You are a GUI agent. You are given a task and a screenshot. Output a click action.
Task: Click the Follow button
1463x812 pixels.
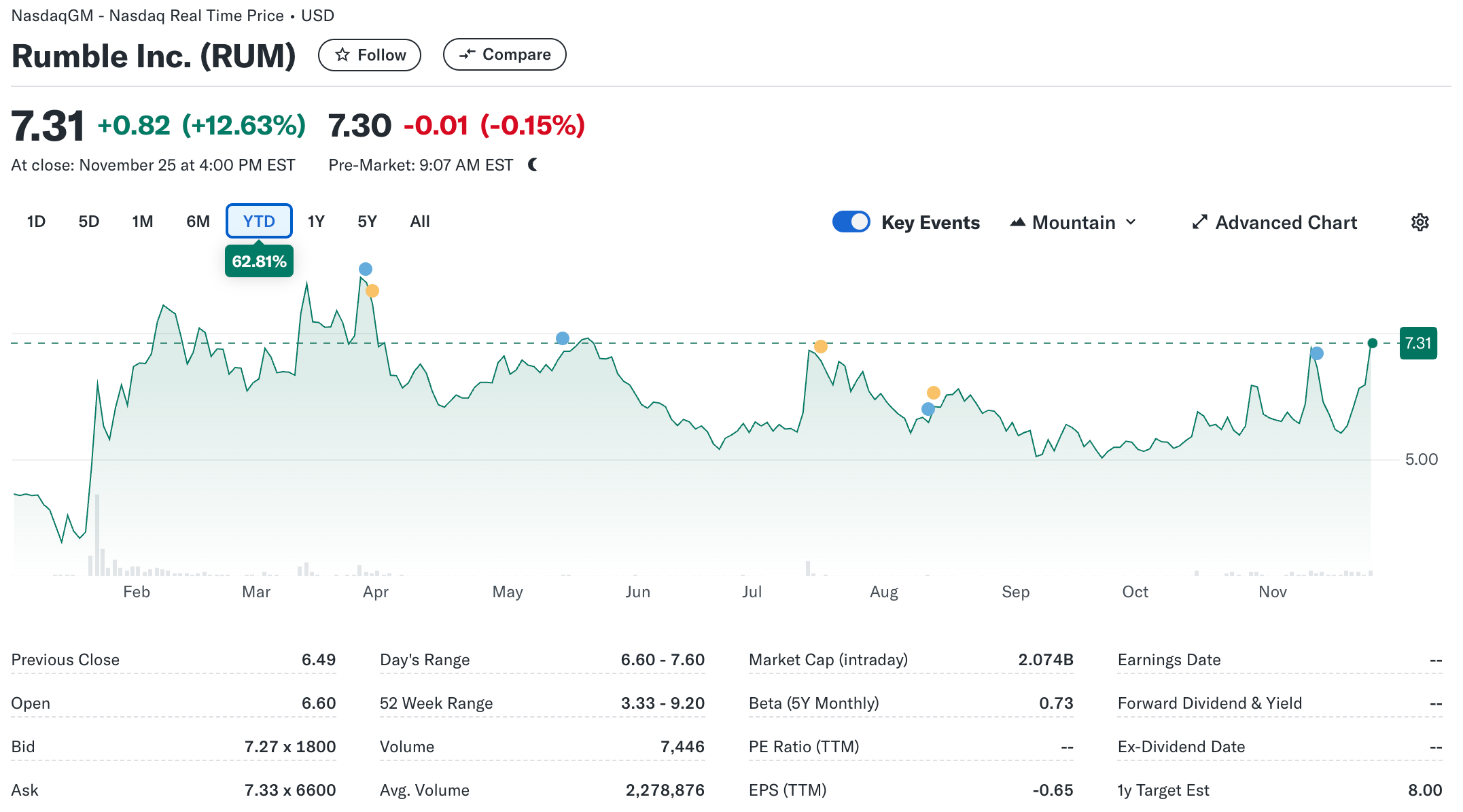point(370,55)
